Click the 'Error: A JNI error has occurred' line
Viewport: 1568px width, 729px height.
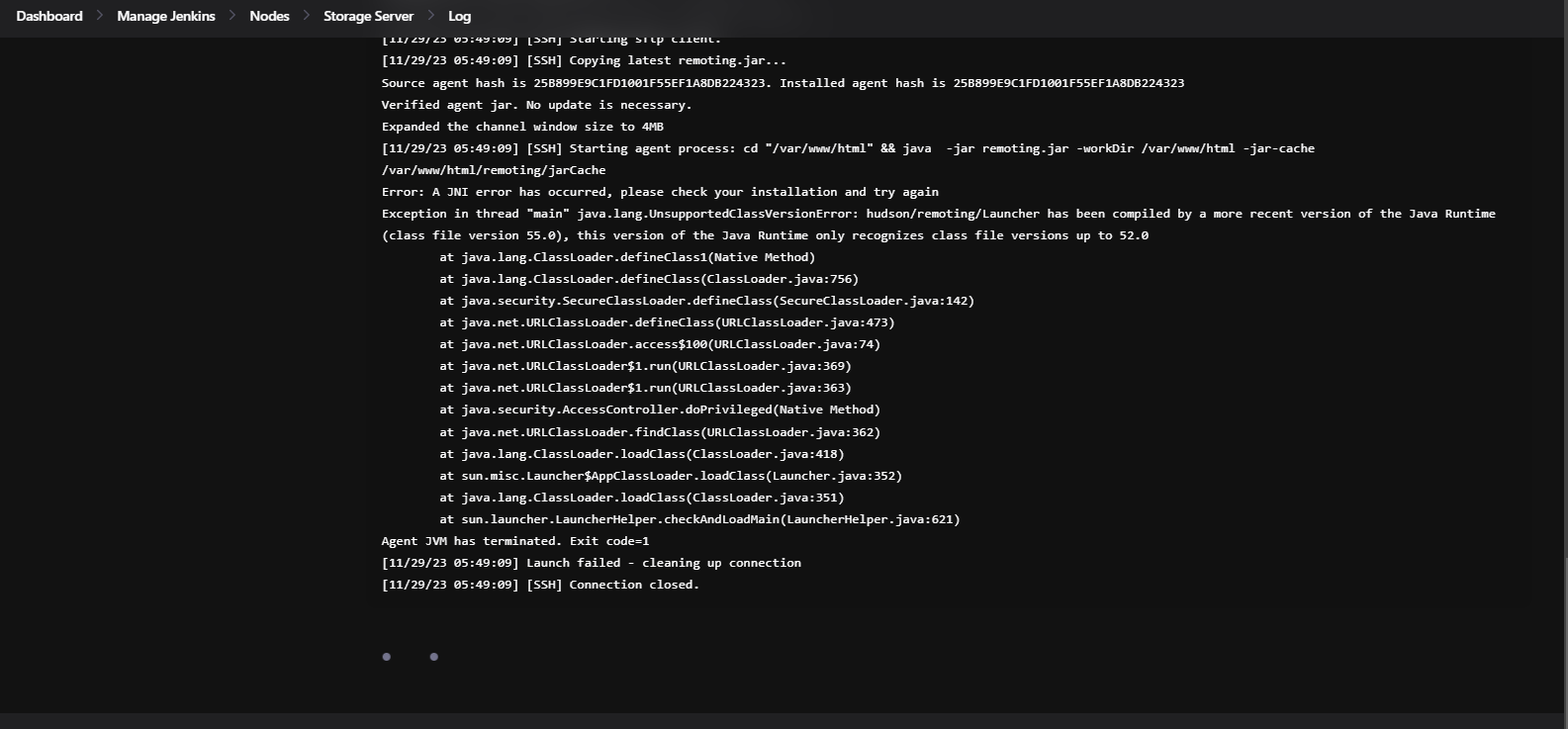click(x=660, y=192)
